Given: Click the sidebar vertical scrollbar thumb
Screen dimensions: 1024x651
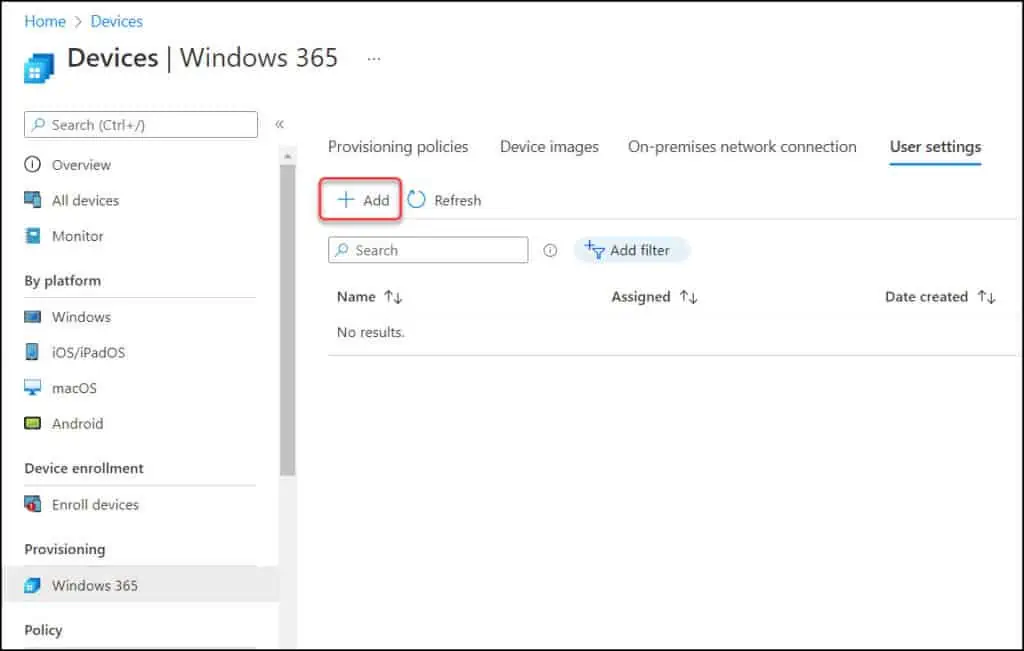Looking at the screenshot, I should [x=287, y=320].
